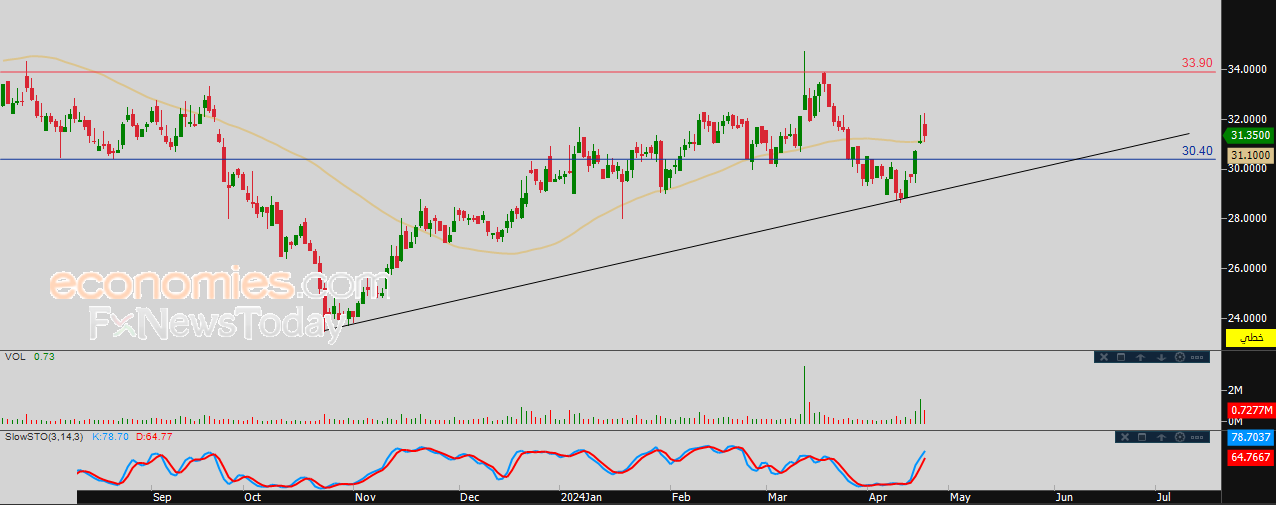This screenshot has height=505, width=1276.
Task: Move the VOL panel up
Action: click(x=1140, y=357)
